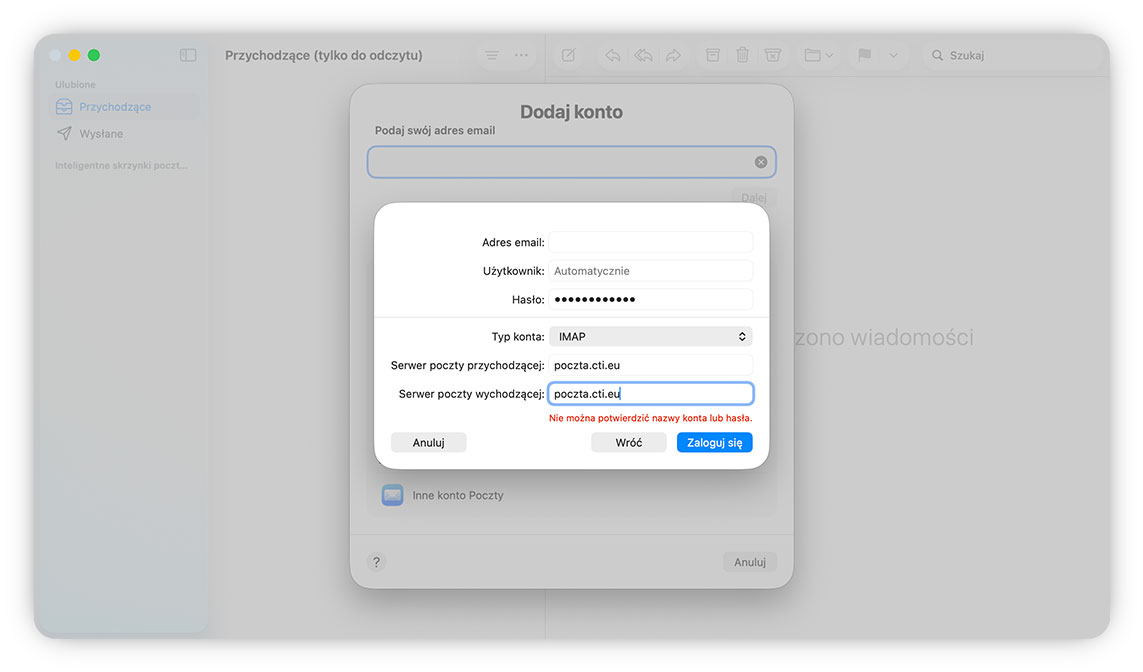The image size is (1143, 672).
Task: Click the Delete (trash) toolbar icon
Action: (x=742, y=55)
